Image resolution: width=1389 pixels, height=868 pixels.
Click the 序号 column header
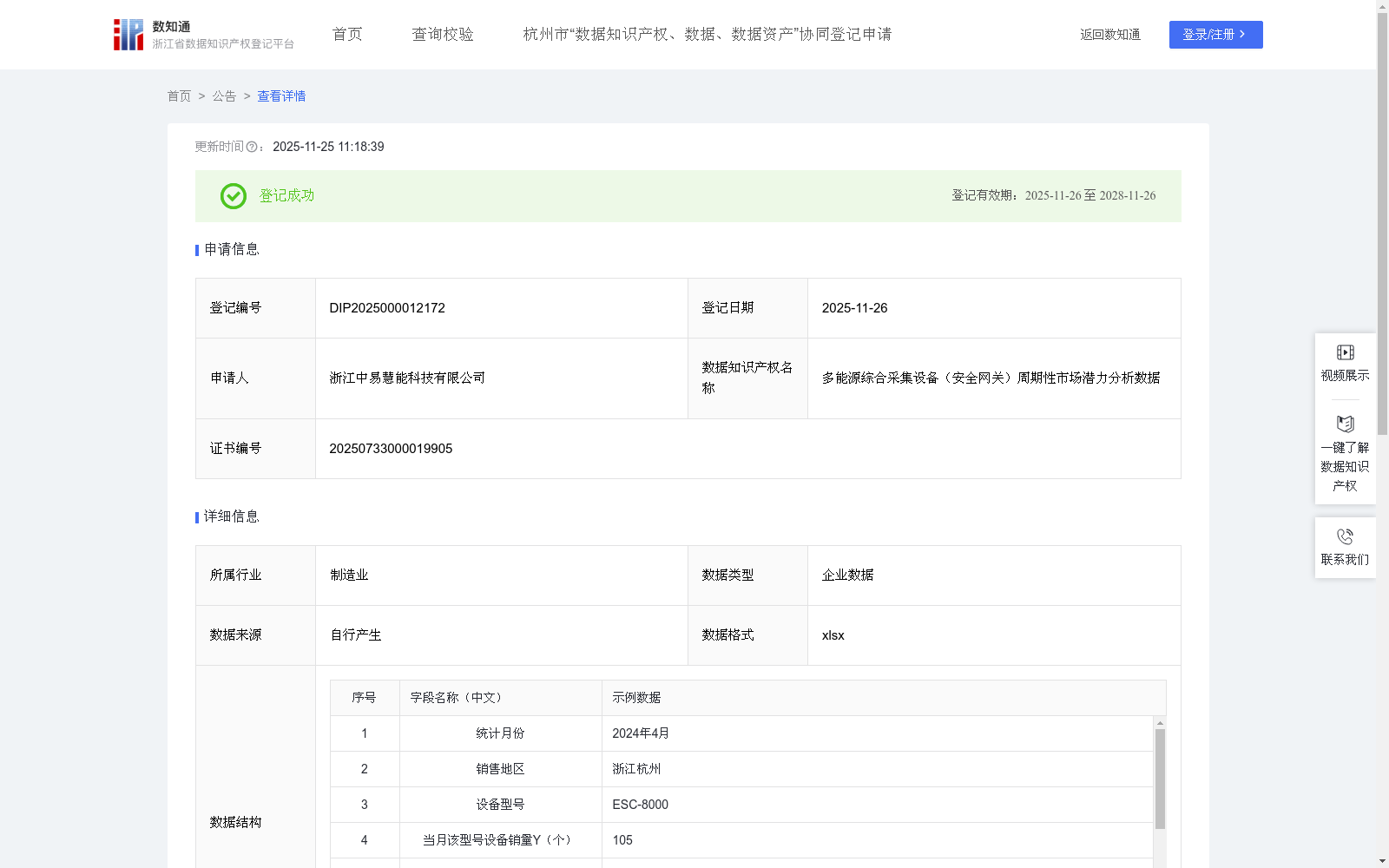[364, 698]
